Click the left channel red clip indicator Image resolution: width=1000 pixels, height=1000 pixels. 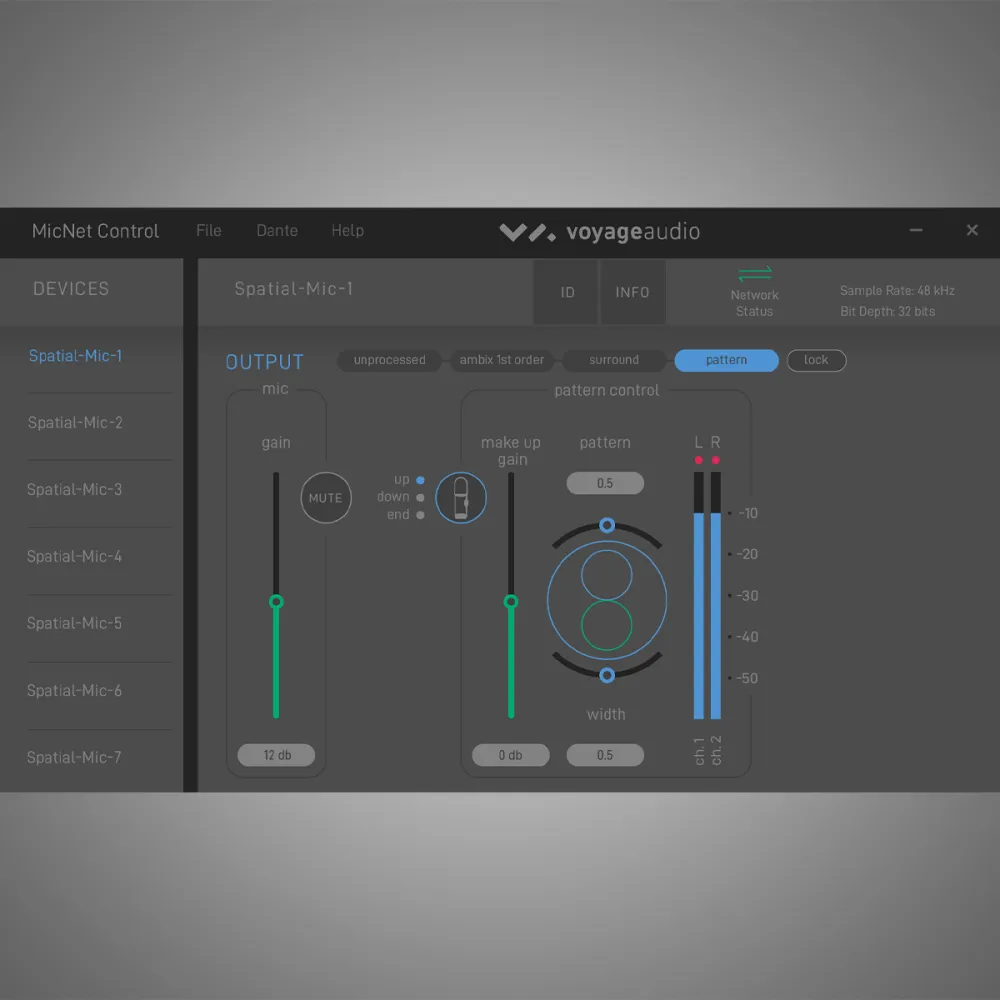click(x=699, y=460)
